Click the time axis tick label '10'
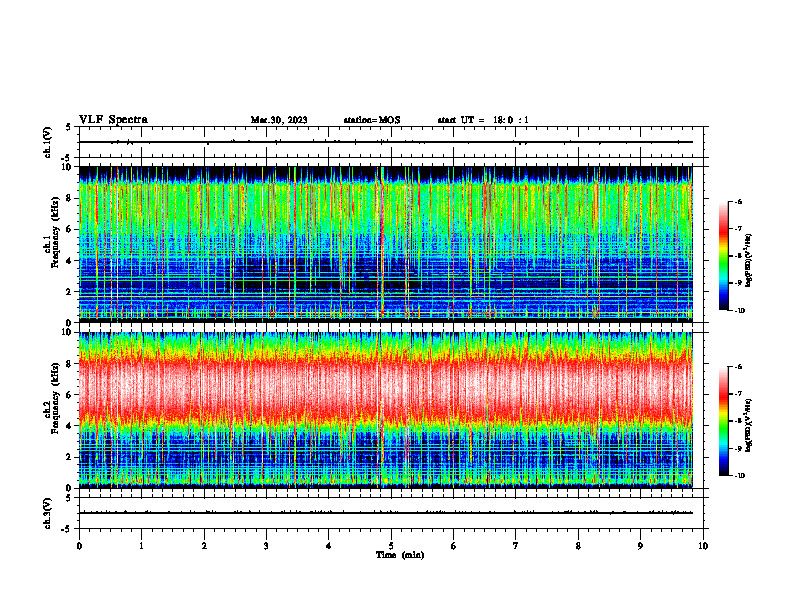Screen dimensions: 792x612 coord(703,546)
